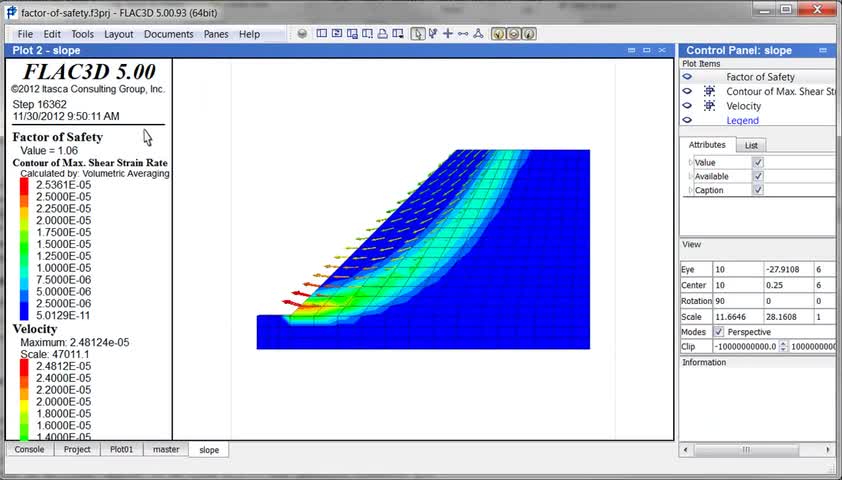
Task: Toggle the Perspective mode checkbox
Action: pos(718,332)
